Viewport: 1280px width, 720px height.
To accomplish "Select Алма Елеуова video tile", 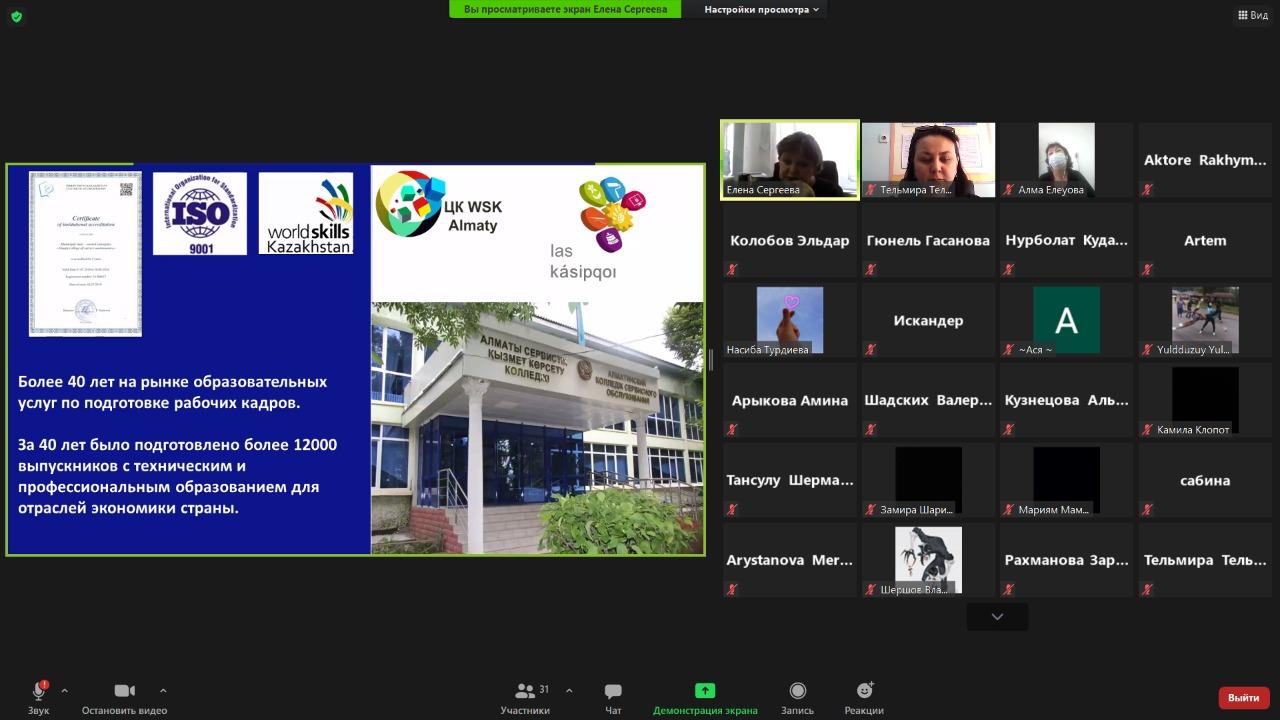I will (x=1066, y=160).
